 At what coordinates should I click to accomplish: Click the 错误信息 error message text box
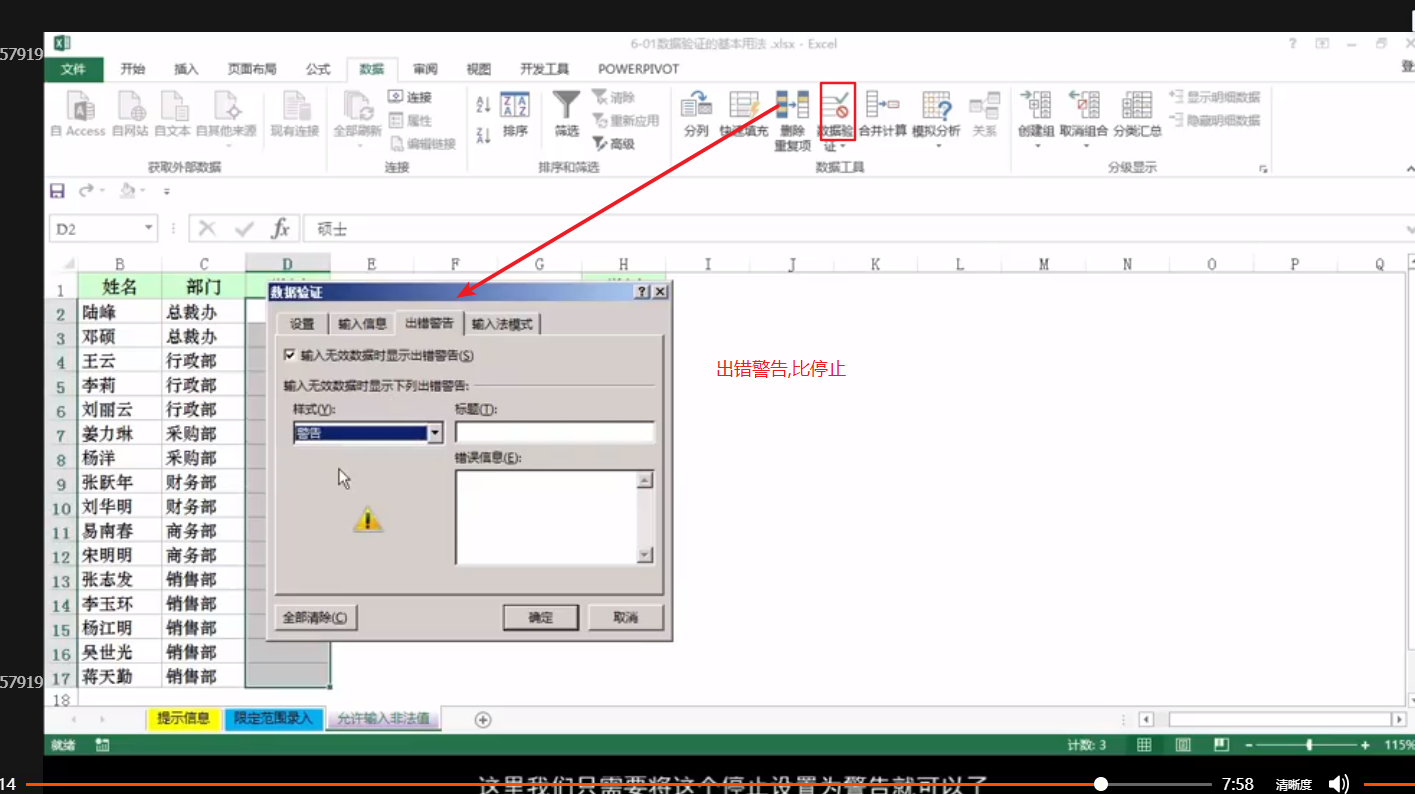[x=547, y=517]
